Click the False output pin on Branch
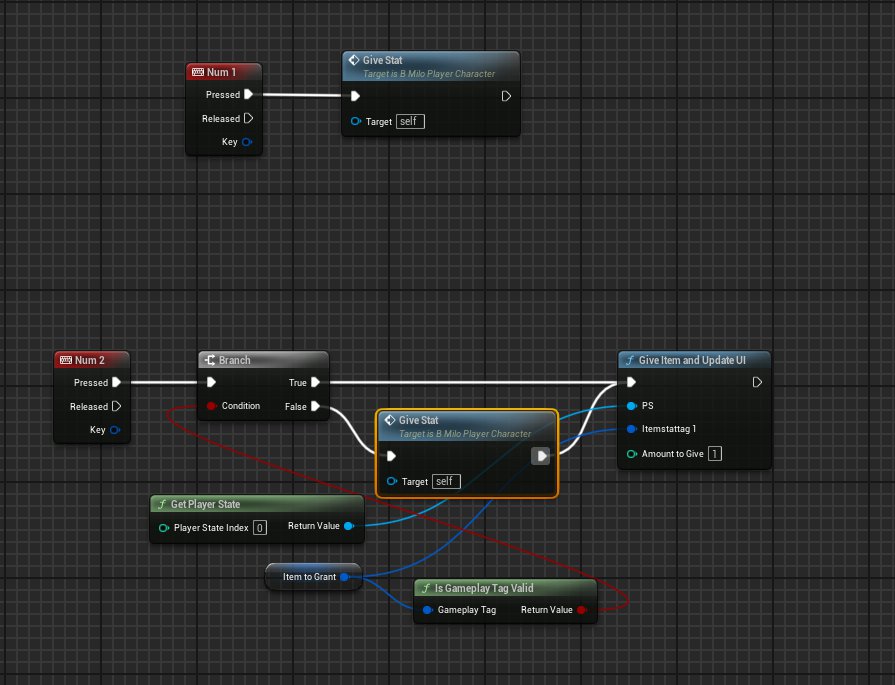The height and width of the screenshot is (685, 895). point(315,406)
